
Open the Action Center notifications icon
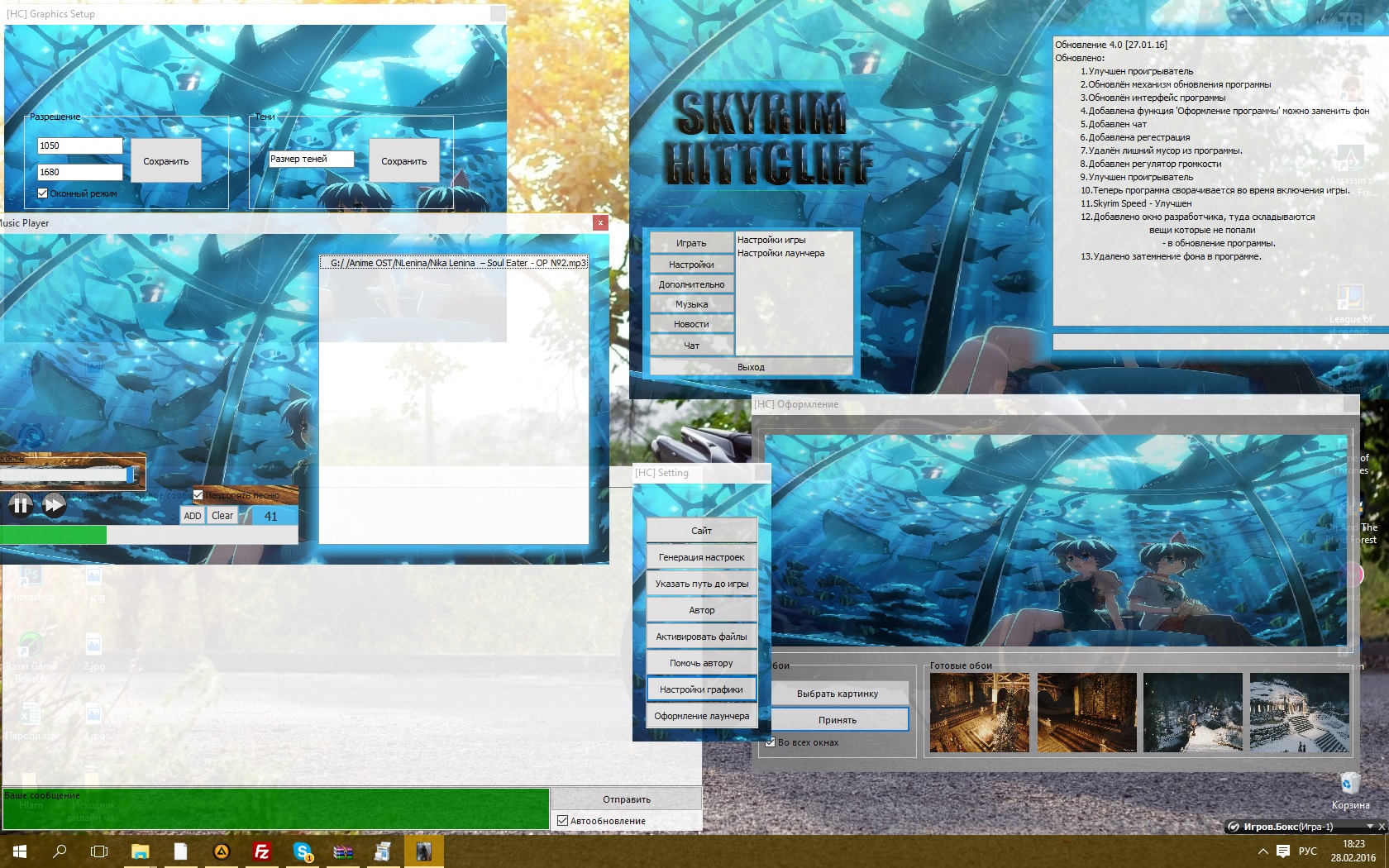(1282, 851)
